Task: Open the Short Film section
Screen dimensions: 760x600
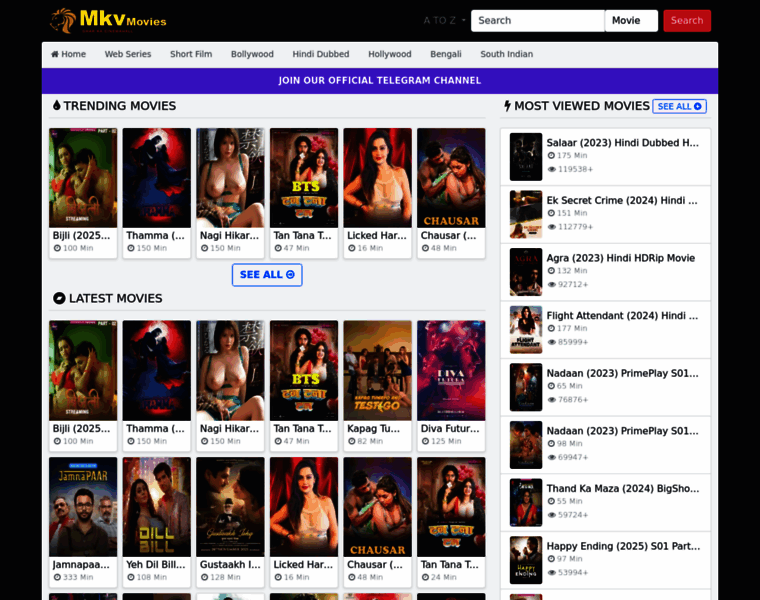Action: pyautogui.click(x=191, y=54)
